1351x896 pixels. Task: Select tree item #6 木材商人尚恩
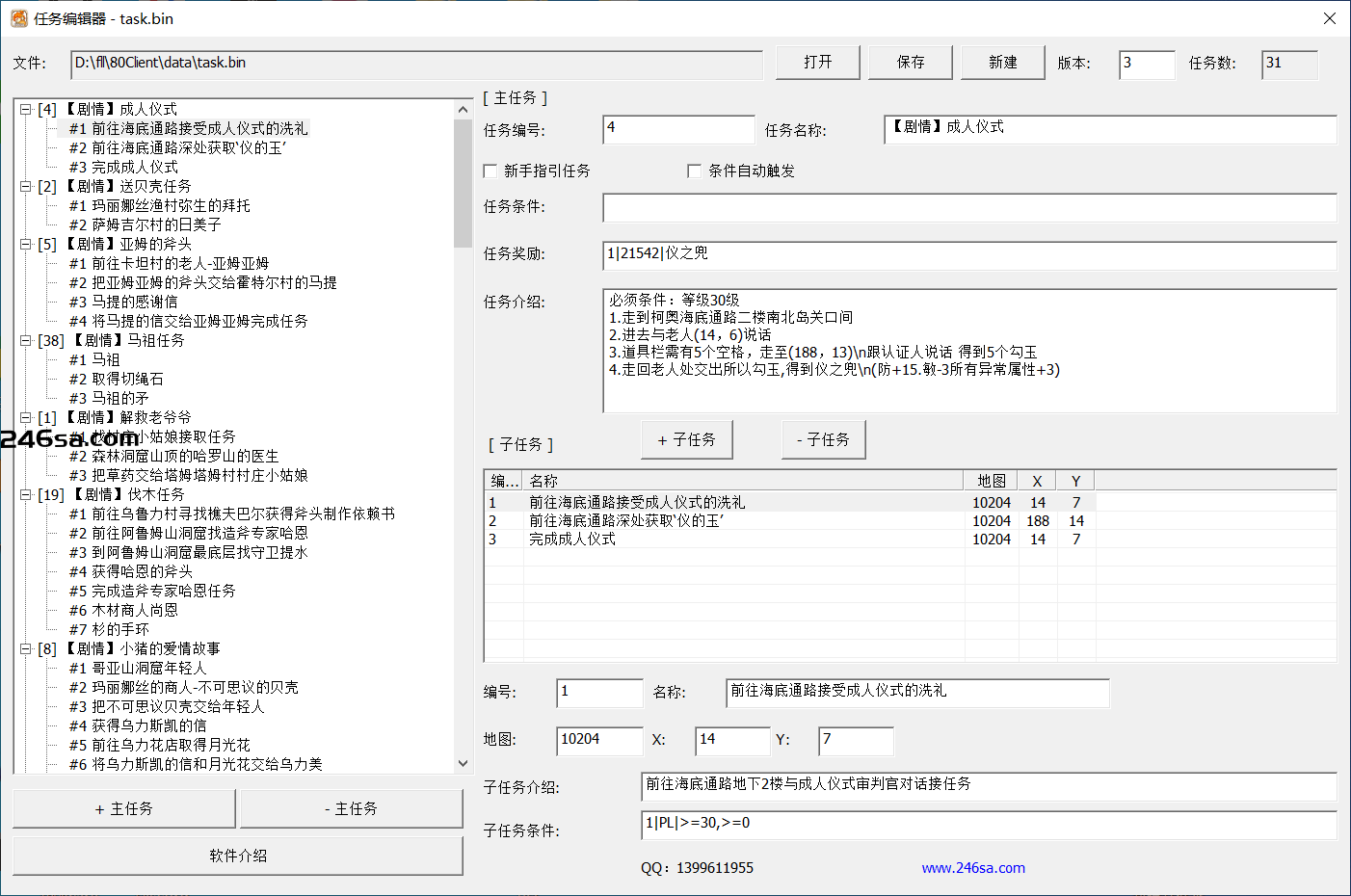click(x=123, y=610)
